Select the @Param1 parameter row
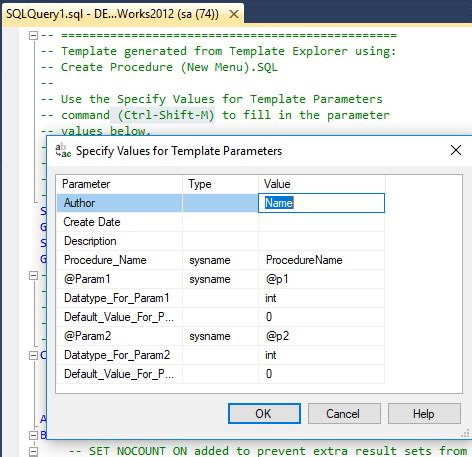 tap(220, 279)
